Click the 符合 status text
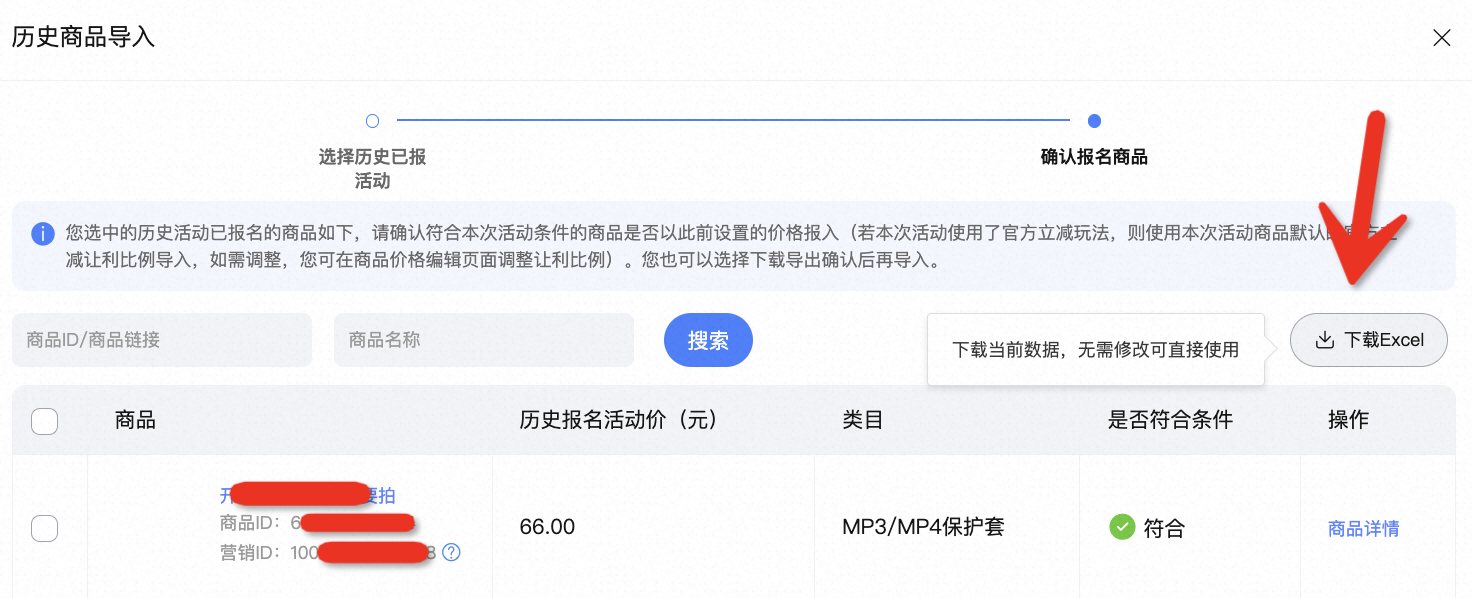The width and height of the screenshot is (1472, 598). click(x=1164, y=528)
